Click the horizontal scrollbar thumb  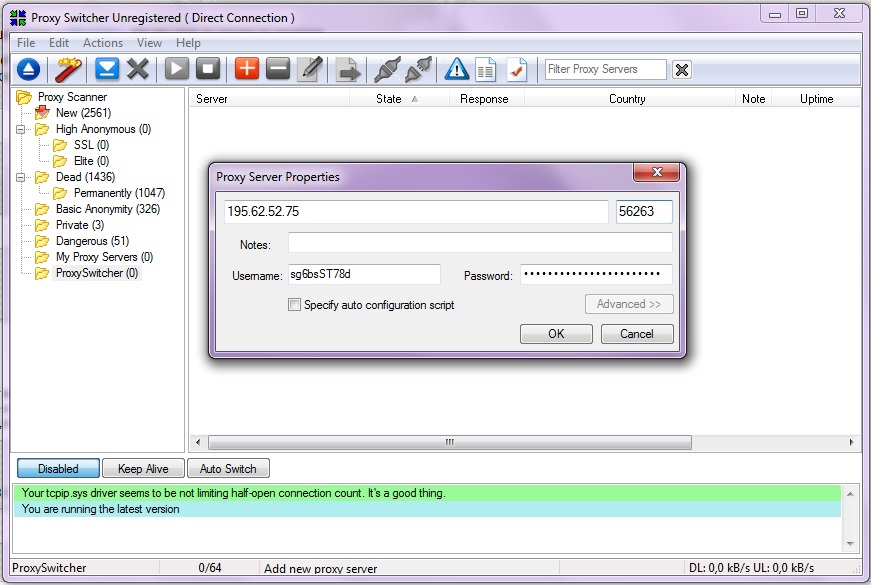(x=450, y=443)
